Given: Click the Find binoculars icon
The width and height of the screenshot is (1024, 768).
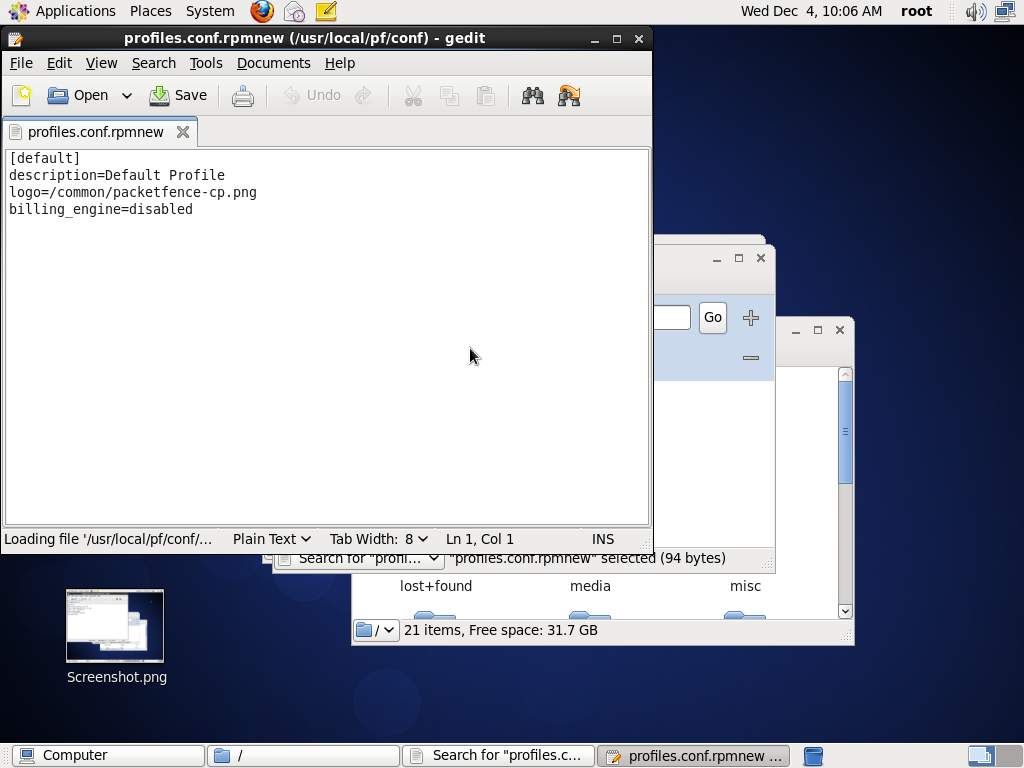Looking at the screenshot, I should 533,96.
